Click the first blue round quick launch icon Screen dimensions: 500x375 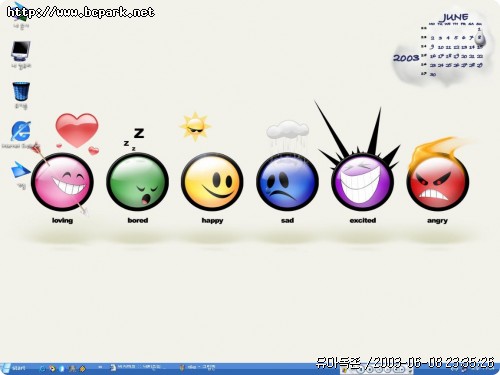pyautogui.click(x=42, y=368)
